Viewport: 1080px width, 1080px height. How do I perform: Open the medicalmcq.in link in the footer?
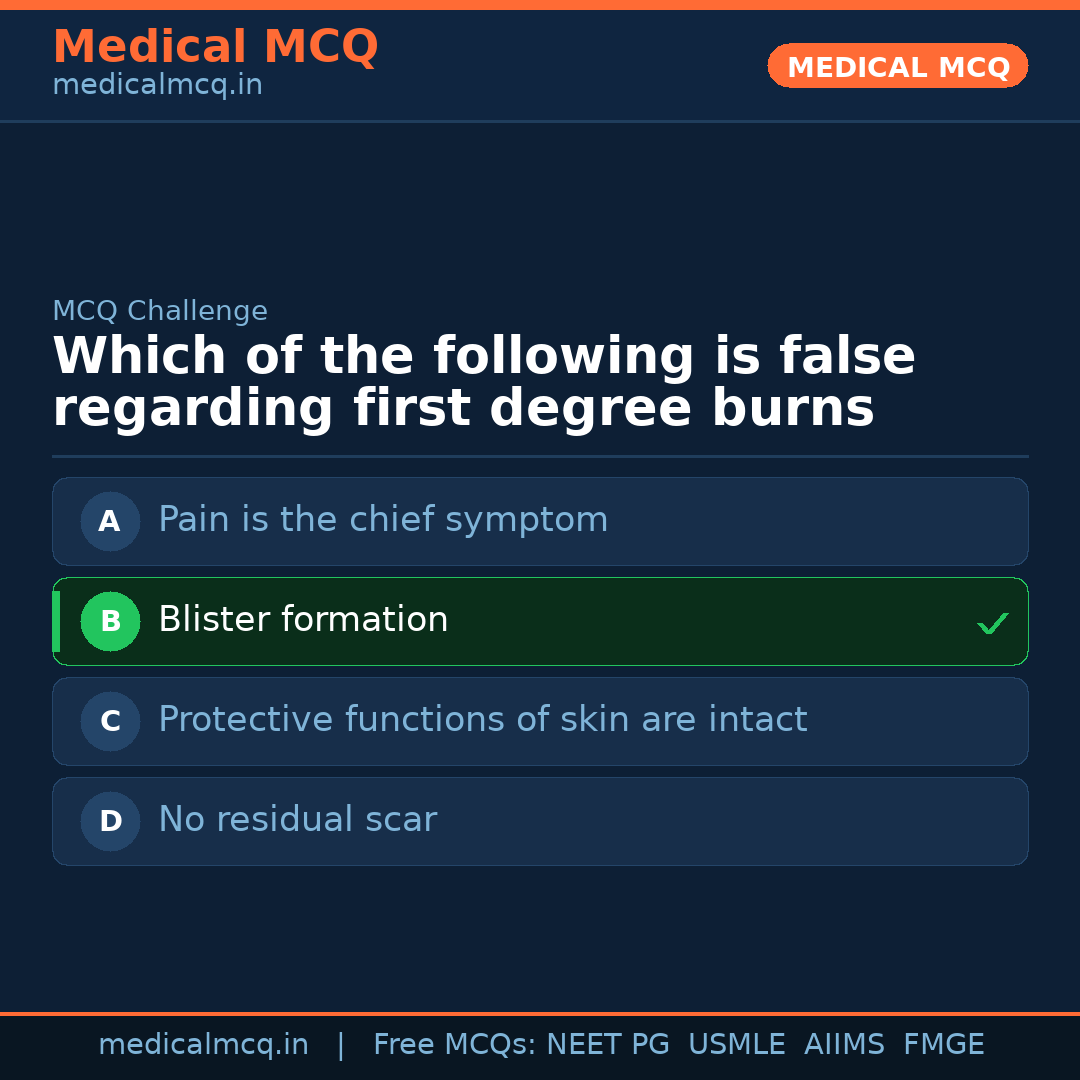coord(204,1044)
